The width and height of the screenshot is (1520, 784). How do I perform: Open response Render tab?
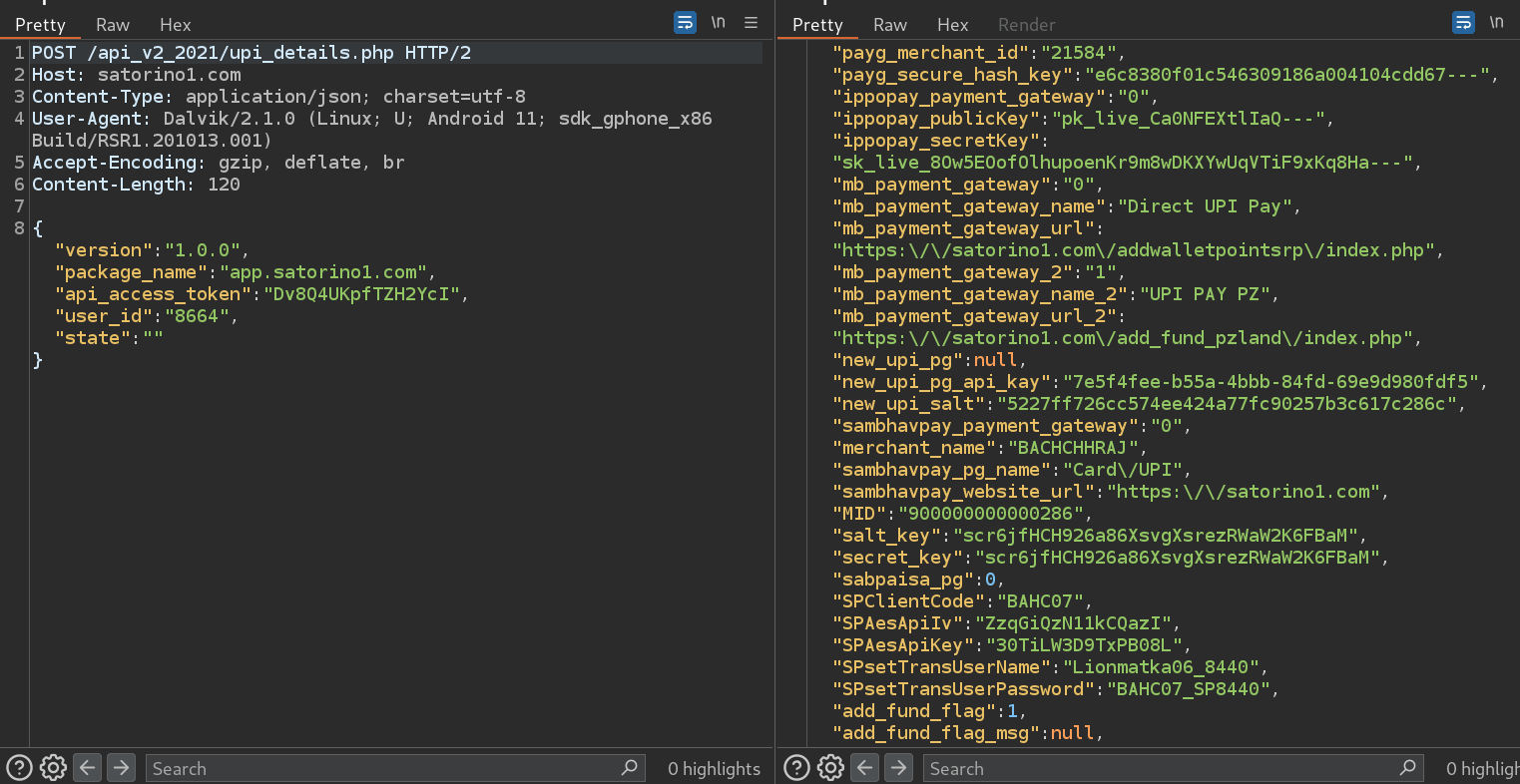(1027, 25)
